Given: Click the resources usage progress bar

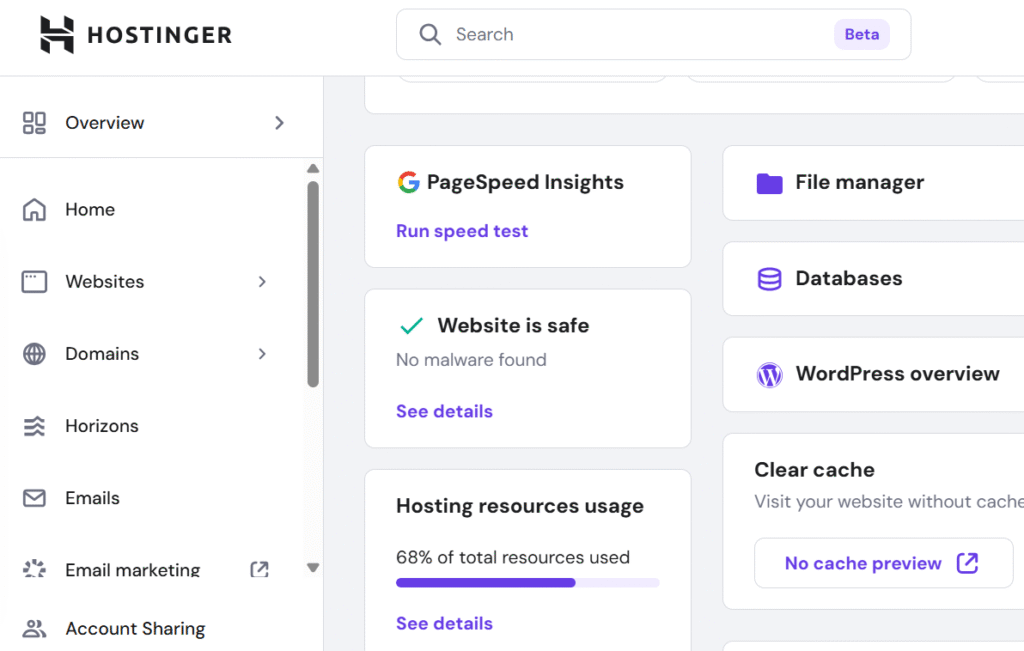Looking at the screenshot, I should click(x=528, y=582).
